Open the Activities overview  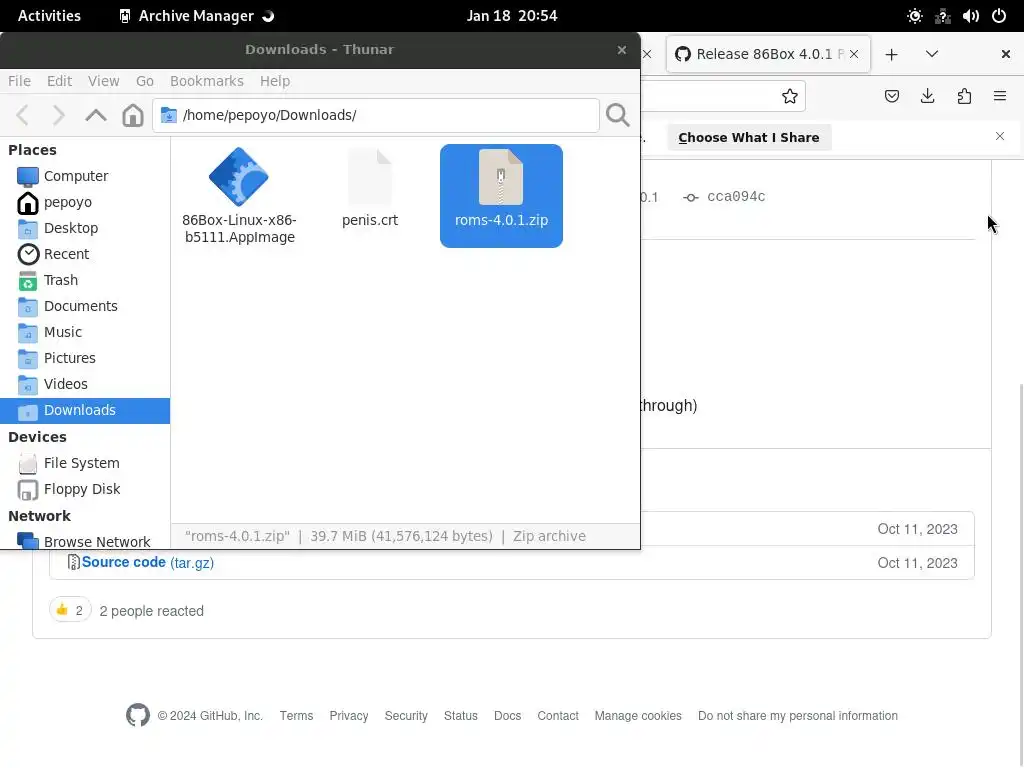pyautogui.click(x=49, y=16)
